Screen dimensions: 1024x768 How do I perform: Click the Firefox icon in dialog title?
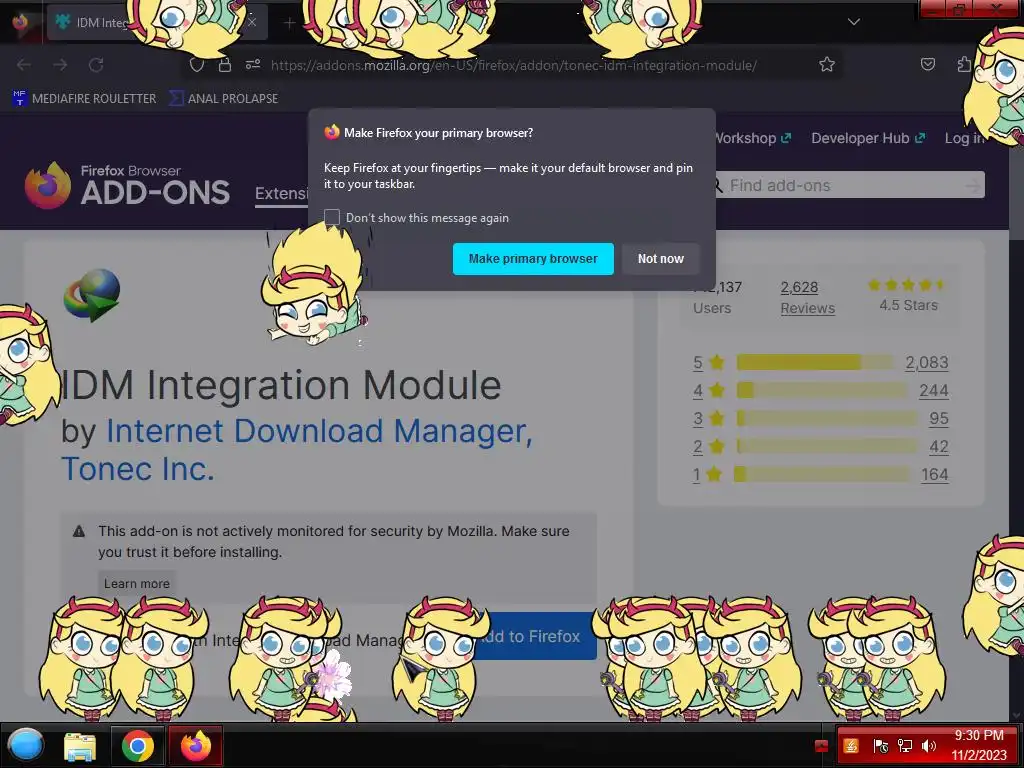(332, 132)
